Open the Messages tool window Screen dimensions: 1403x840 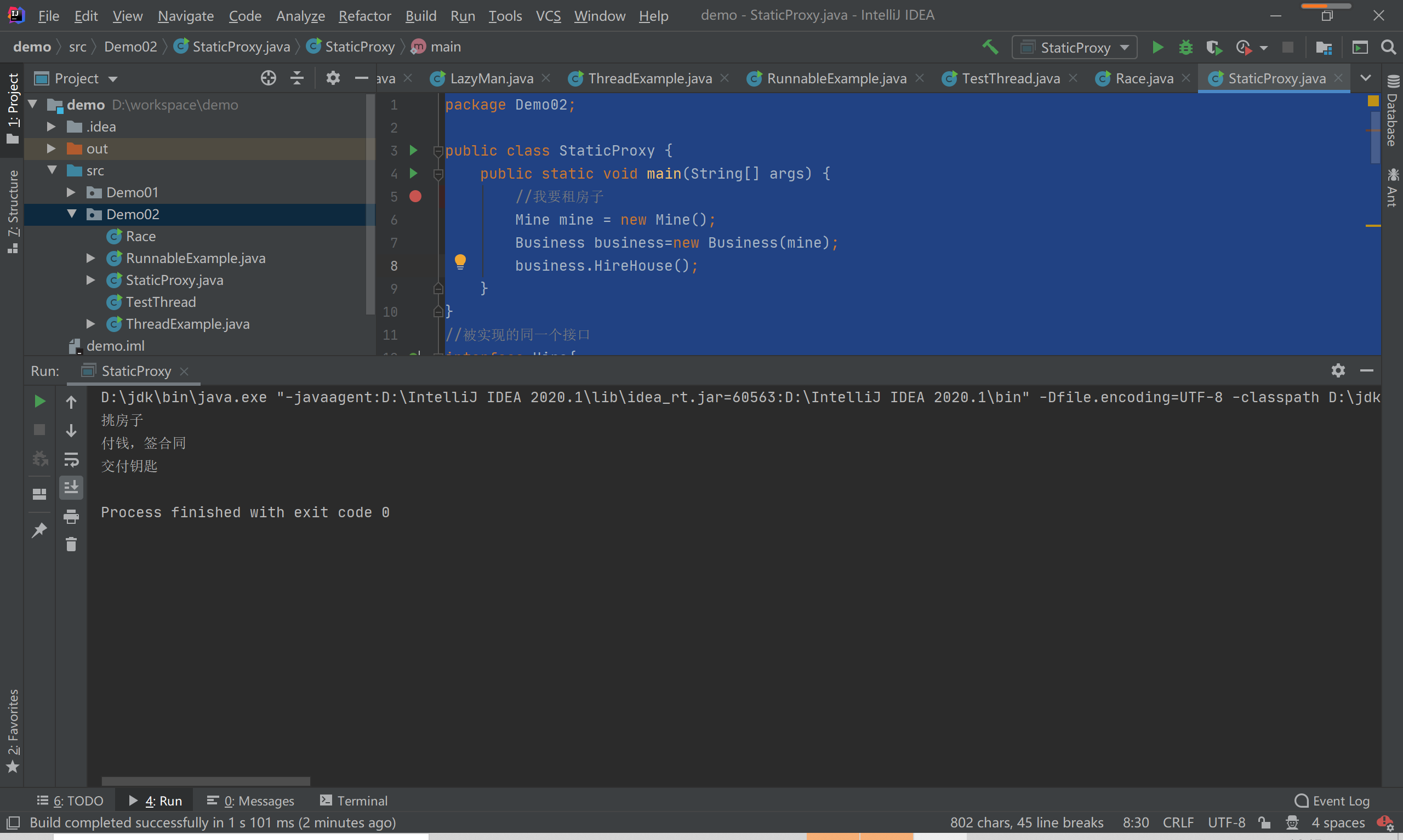pos(250,801)
